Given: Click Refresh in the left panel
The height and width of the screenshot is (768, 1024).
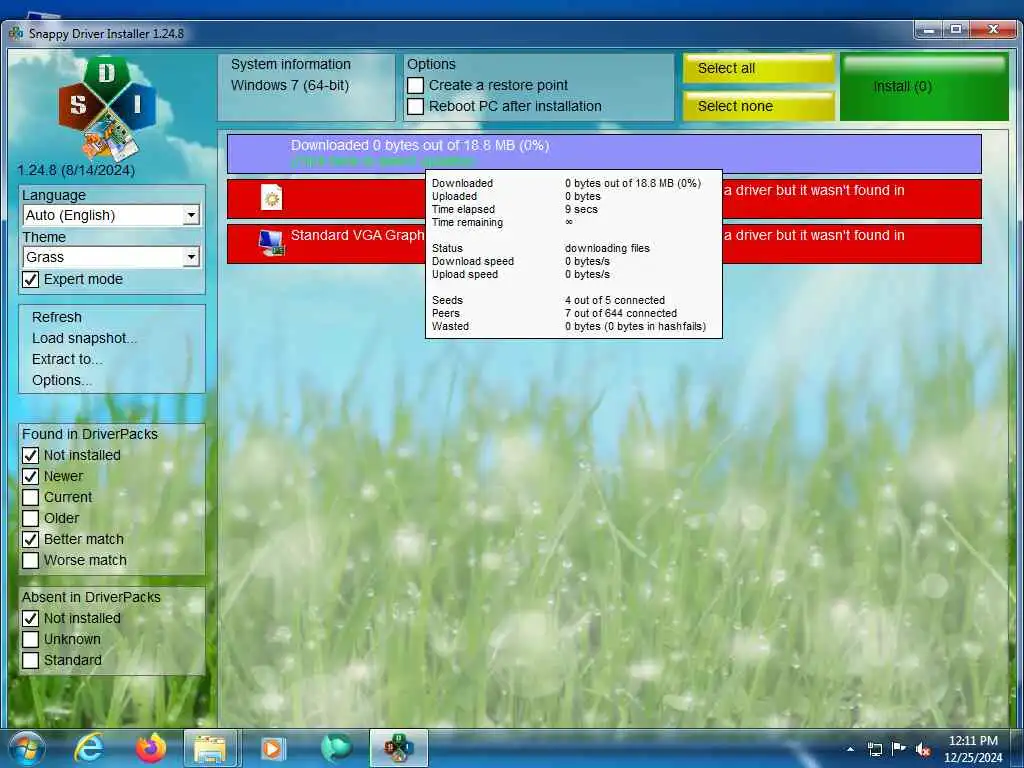Looking at the screenshot, I should pos(57,317).
